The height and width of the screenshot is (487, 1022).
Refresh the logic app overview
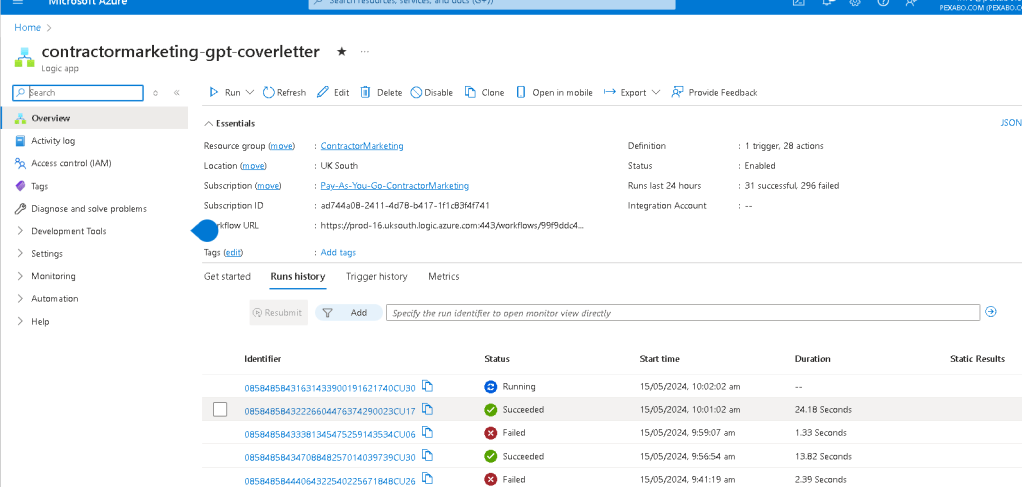point(284,93)
